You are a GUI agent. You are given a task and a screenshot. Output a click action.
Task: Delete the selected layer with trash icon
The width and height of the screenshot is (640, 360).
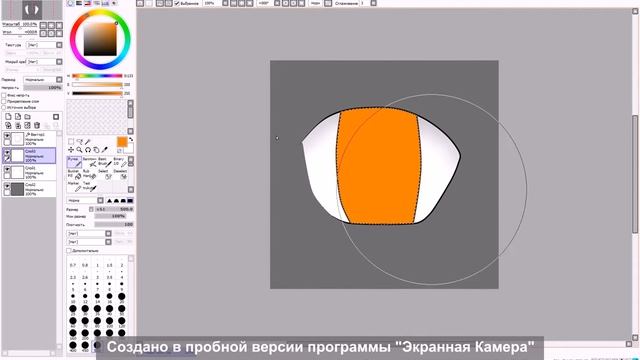[37, 125]
